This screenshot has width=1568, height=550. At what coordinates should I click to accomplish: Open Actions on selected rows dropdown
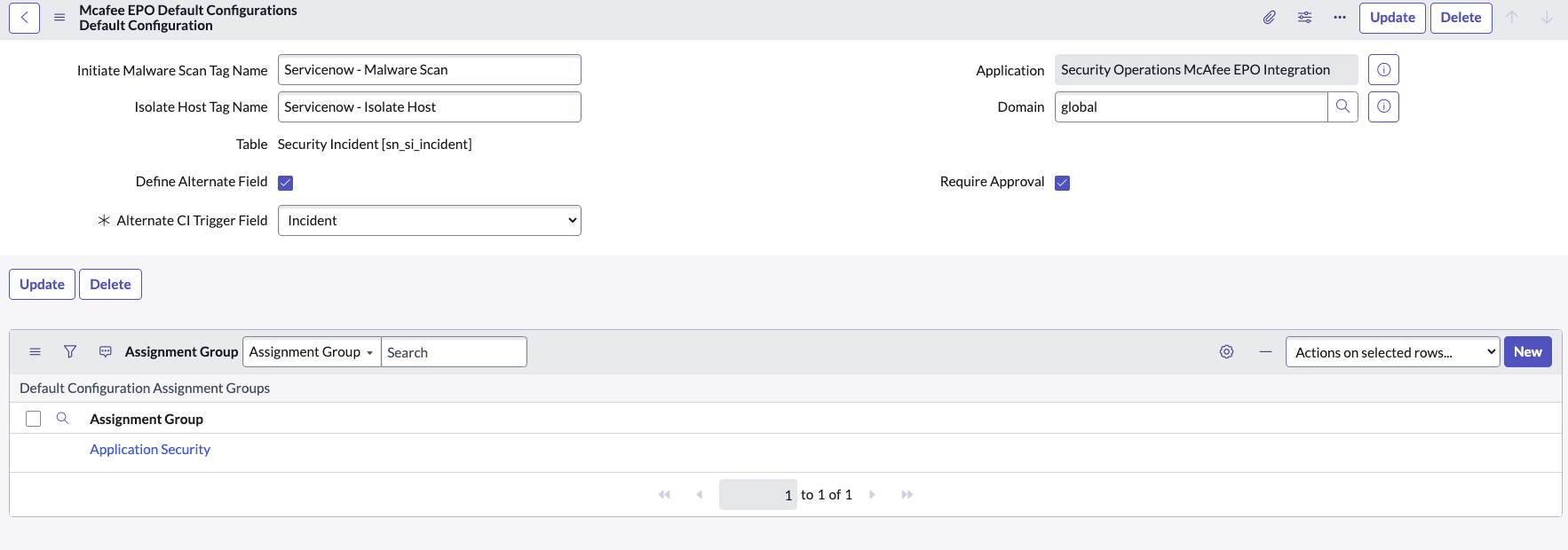coord(1393,352)
